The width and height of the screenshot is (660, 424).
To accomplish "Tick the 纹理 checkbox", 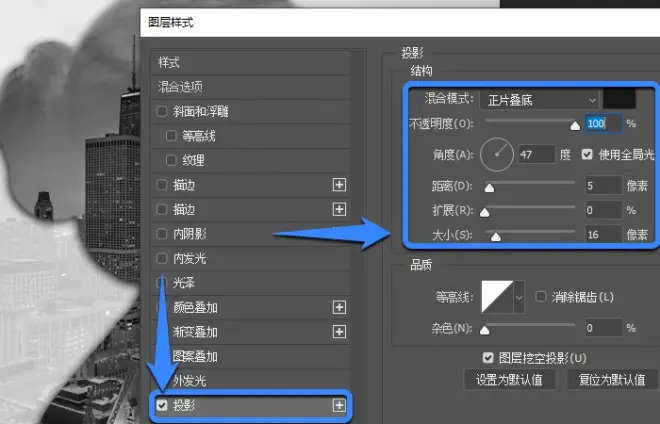I will pos(171,160).
